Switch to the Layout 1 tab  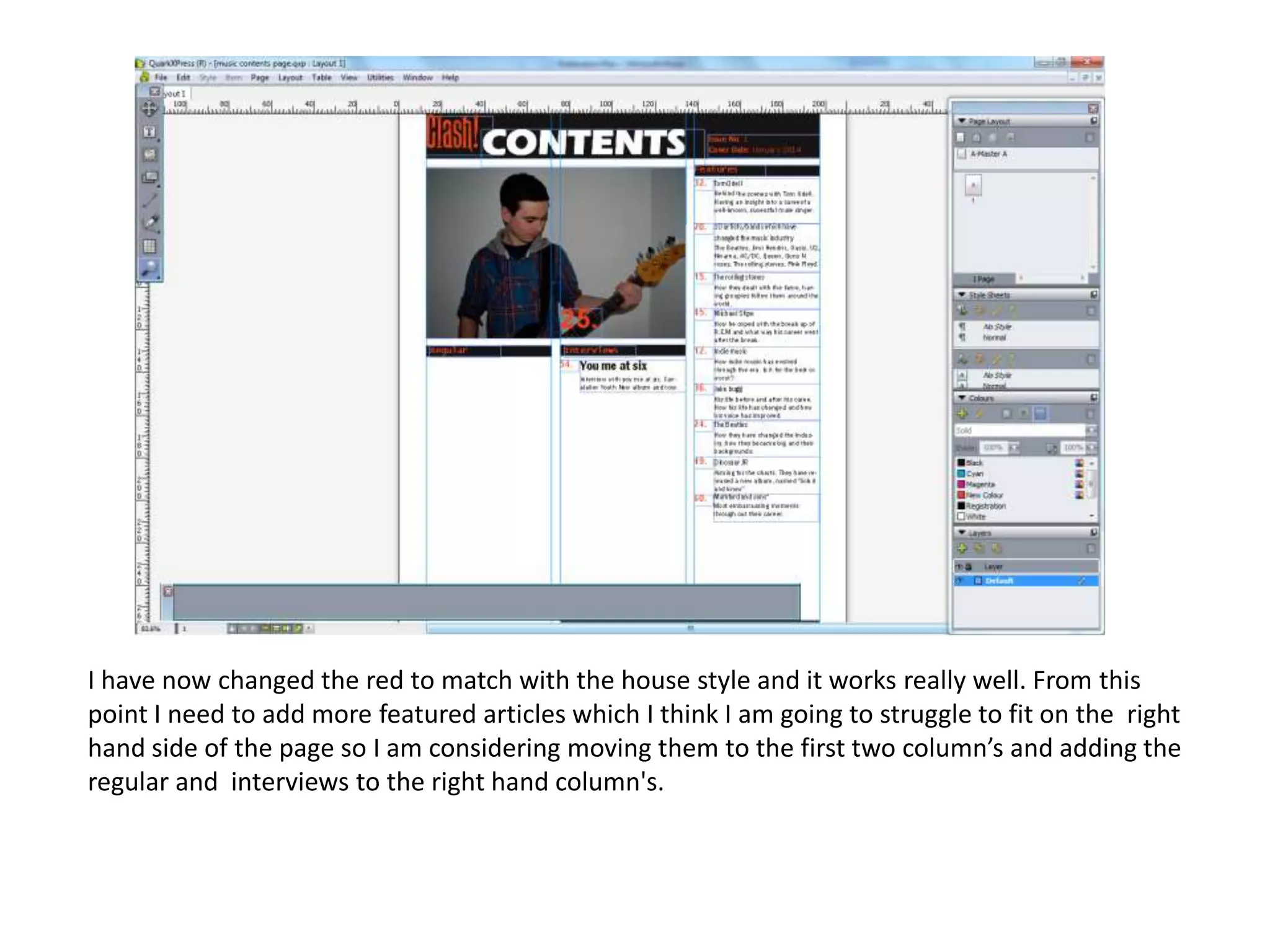pyautogui.click(x=175, y=94)
